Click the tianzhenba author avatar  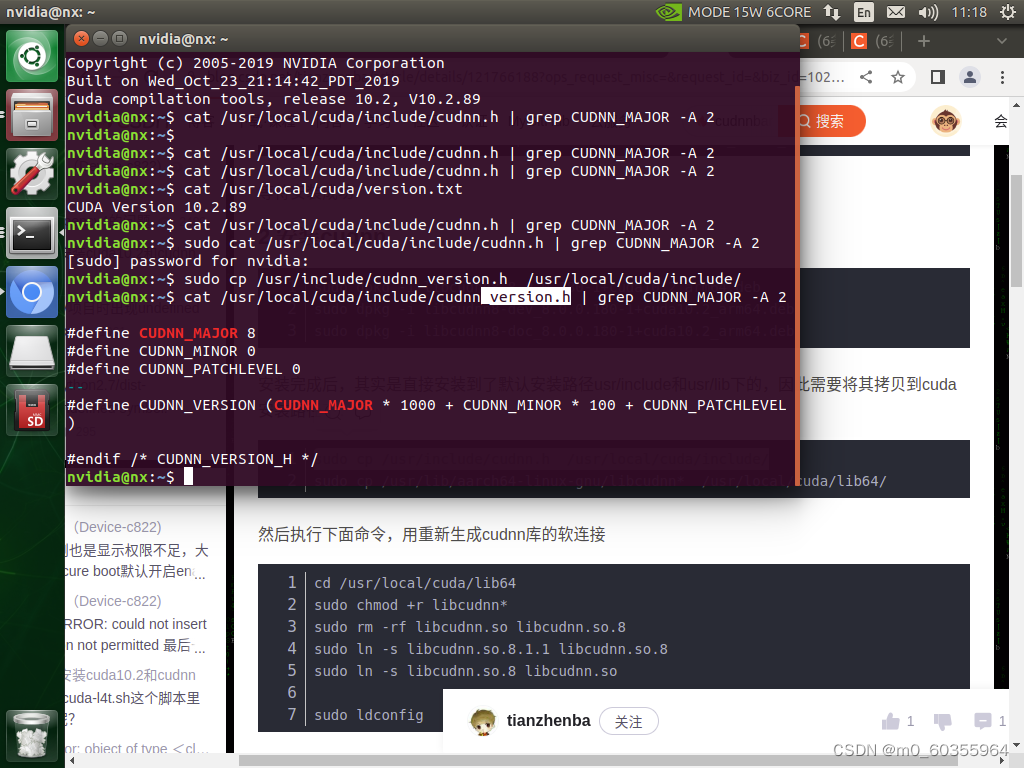[x=483, y=721]
